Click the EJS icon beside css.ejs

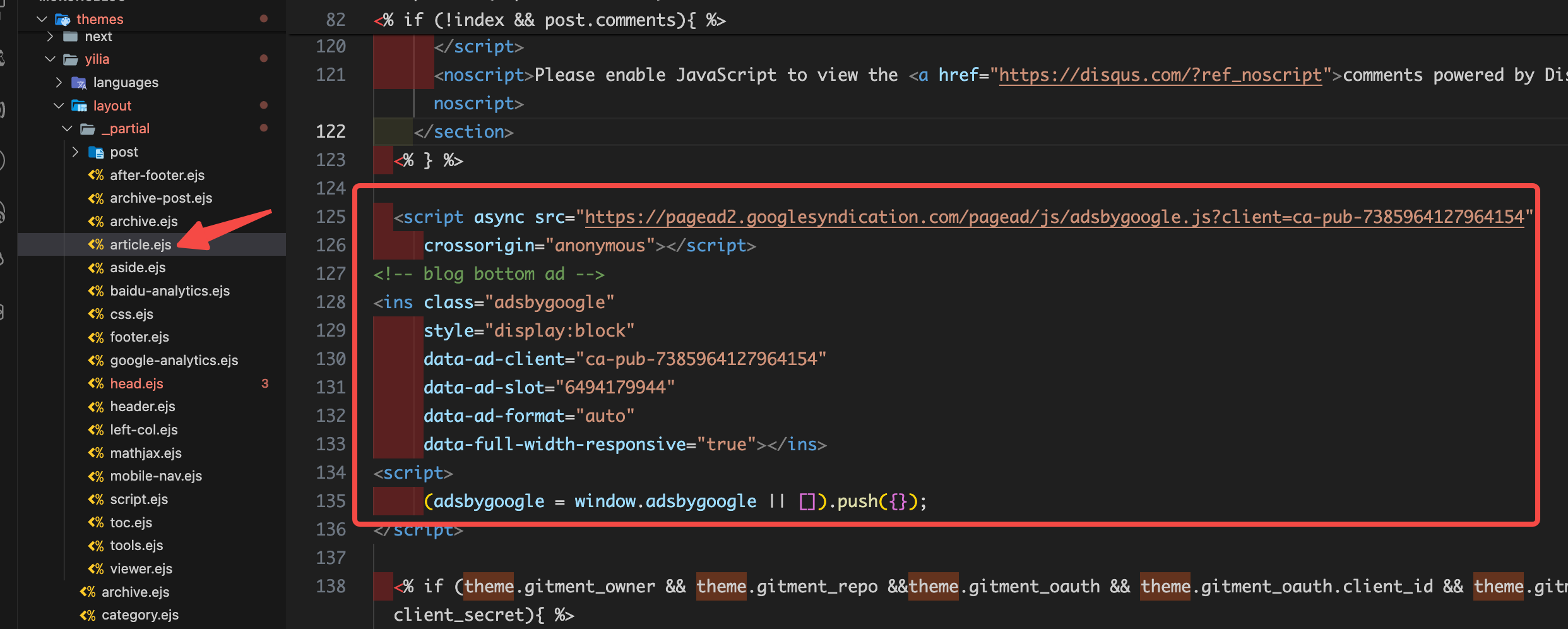click(x=96, y=314)
